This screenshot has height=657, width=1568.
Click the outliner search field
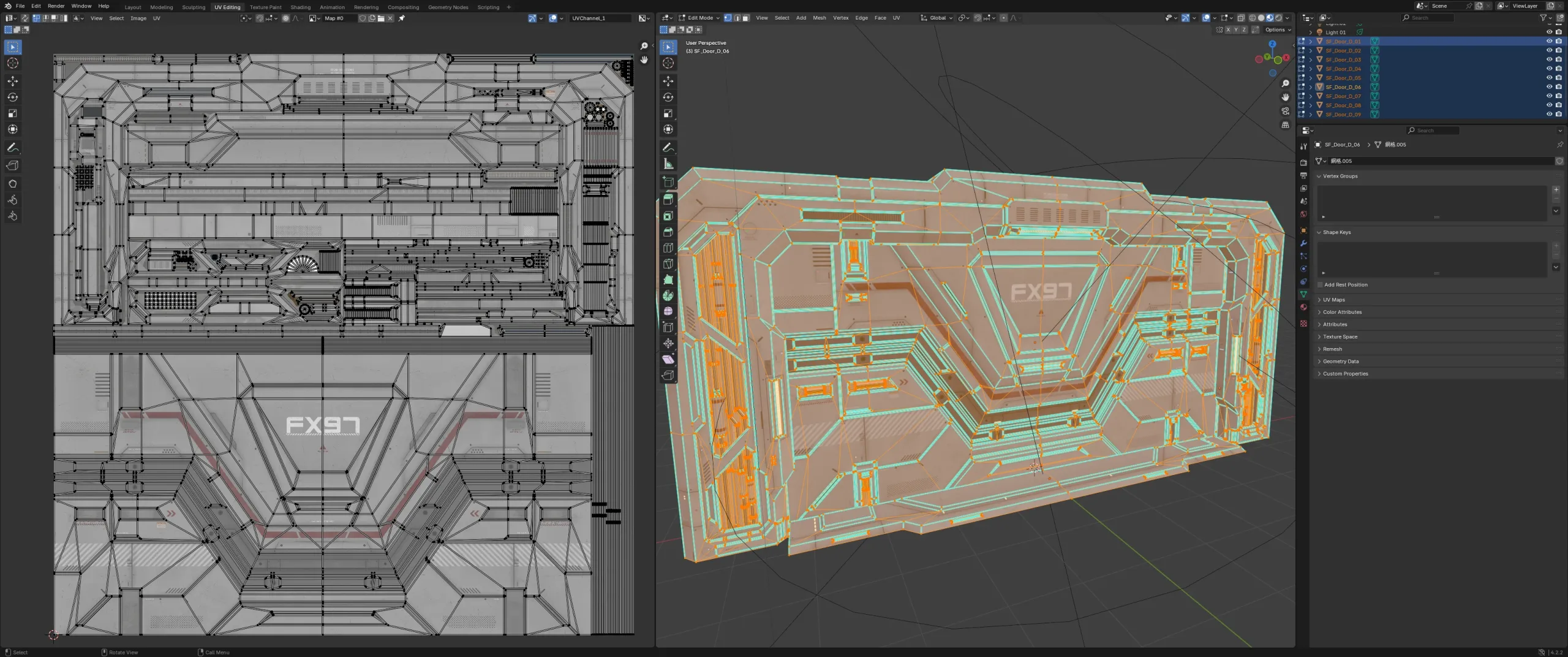[x=1427, y=18]
